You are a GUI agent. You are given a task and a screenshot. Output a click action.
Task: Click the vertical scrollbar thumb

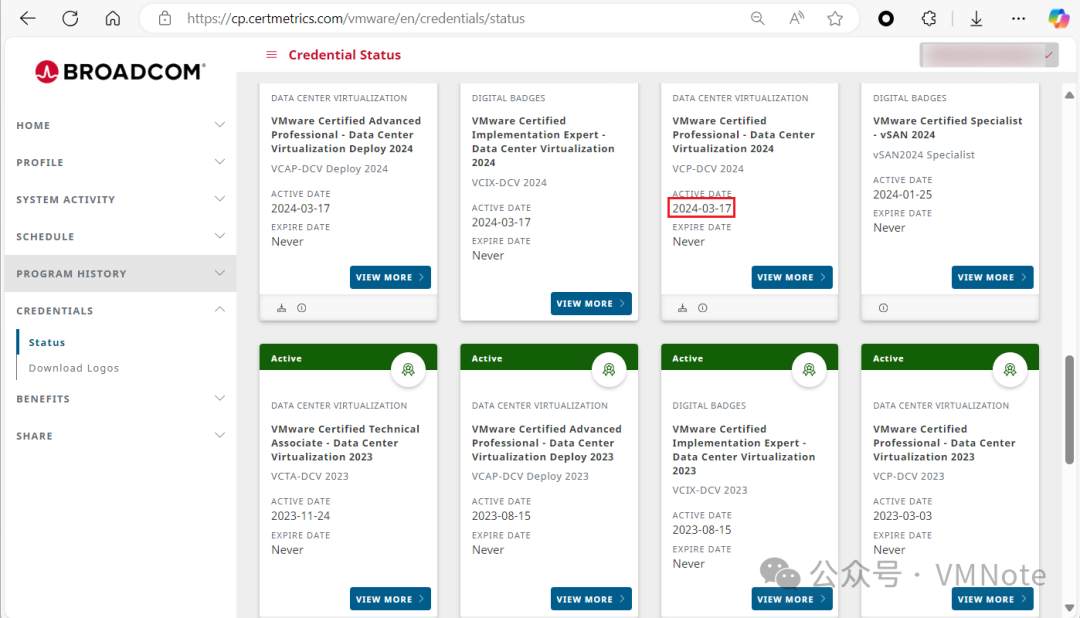(x=1069, y=410)
